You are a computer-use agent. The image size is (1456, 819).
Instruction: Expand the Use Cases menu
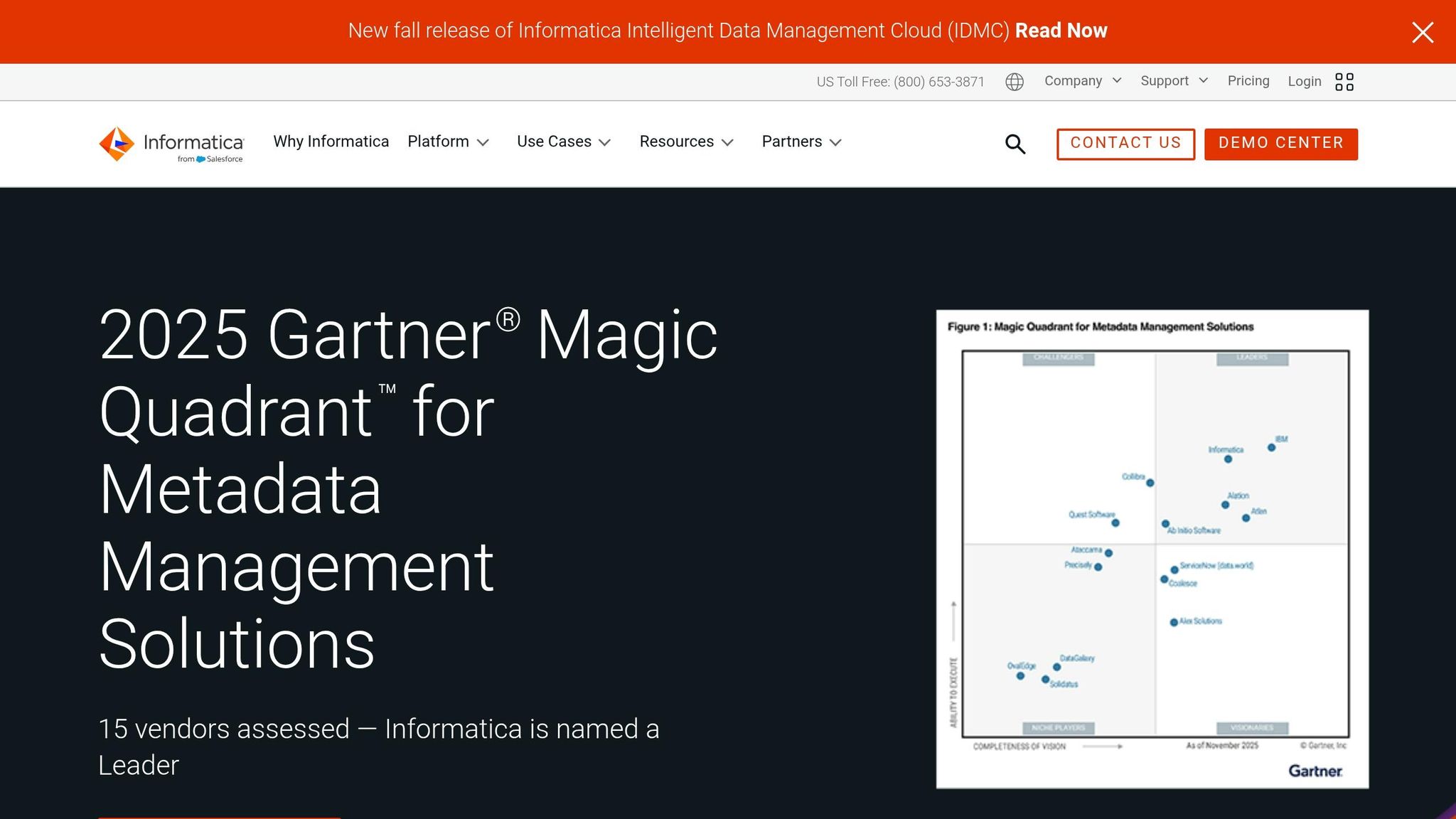[x=564, y=141]
